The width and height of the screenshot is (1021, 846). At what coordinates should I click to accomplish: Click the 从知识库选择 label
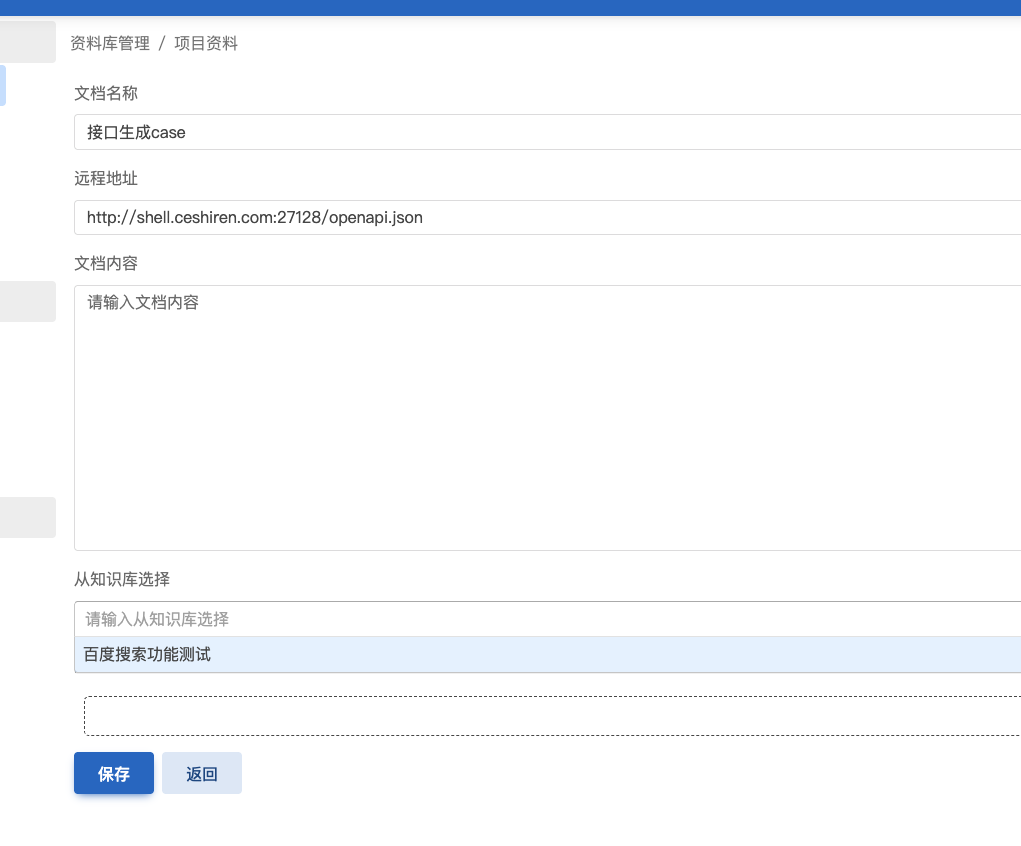click(122, 579)
